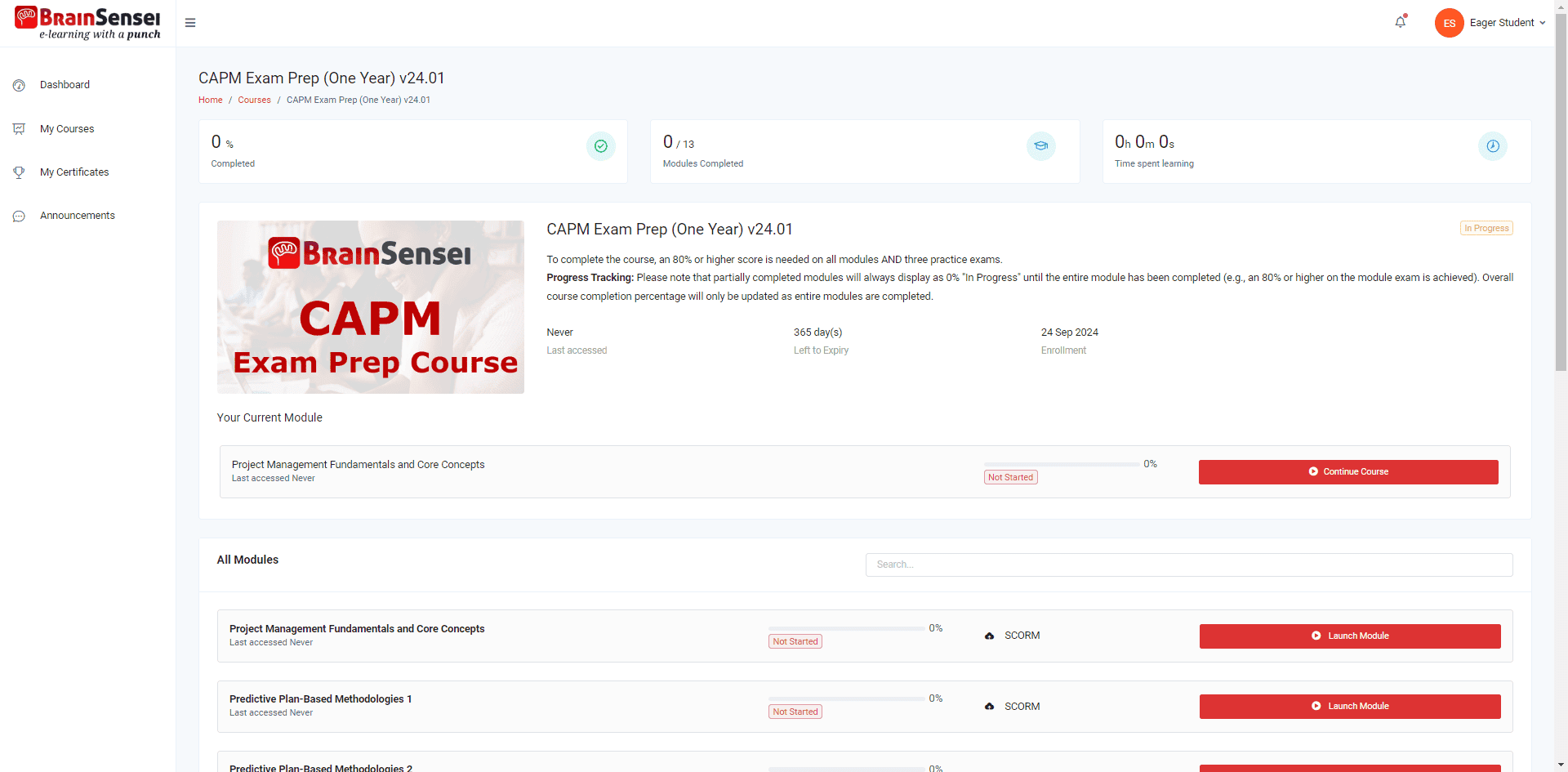Click the Announcements chat bubble icon

(x=20, y=216)
